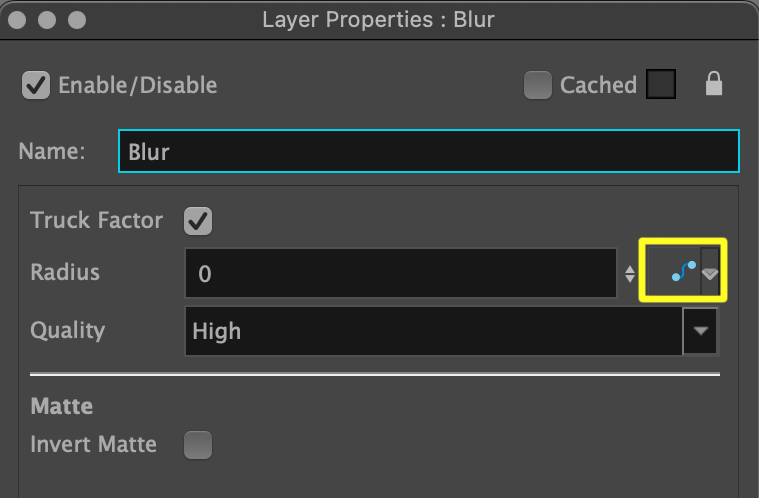Click the Radius value field
Screen dimensions: 759x498
[400, 273]
